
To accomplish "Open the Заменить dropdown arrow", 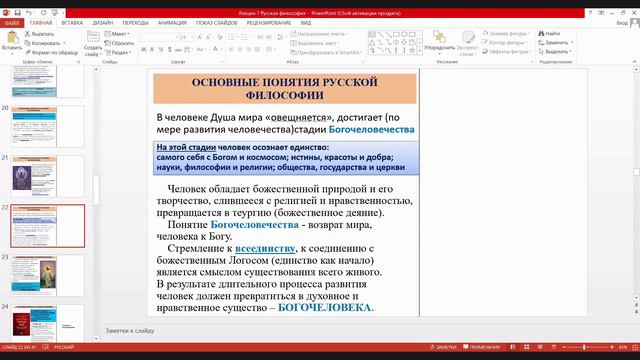I will click(572, 42).
